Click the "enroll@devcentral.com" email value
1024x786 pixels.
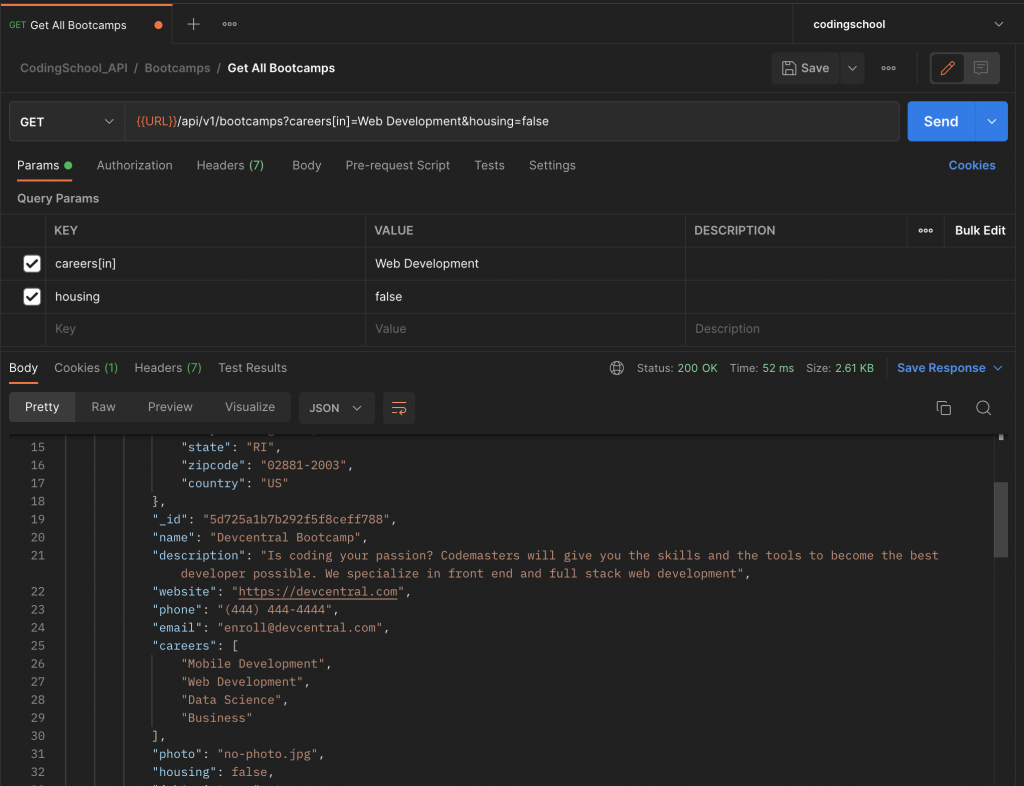(300, 627)
